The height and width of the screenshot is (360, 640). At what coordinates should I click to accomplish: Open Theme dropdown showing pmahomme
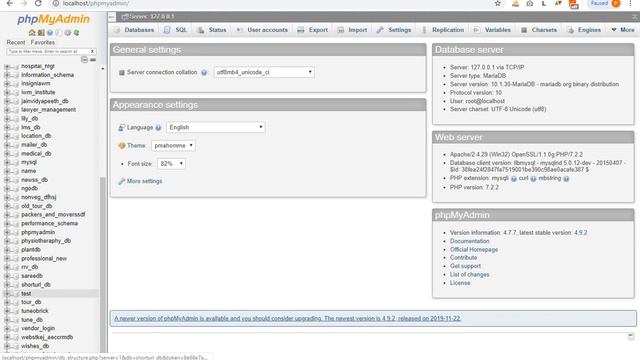pyautogui.click(x=173, y=145)
